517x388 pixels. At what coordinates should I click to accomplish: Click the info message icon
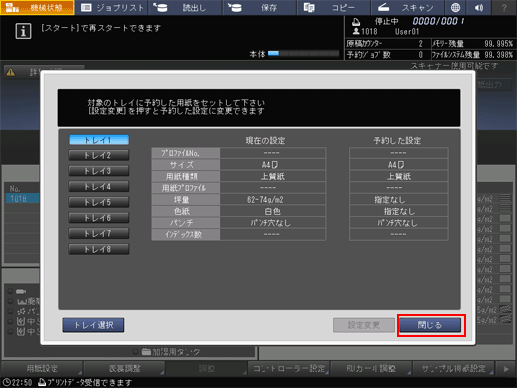pos(23,31)
